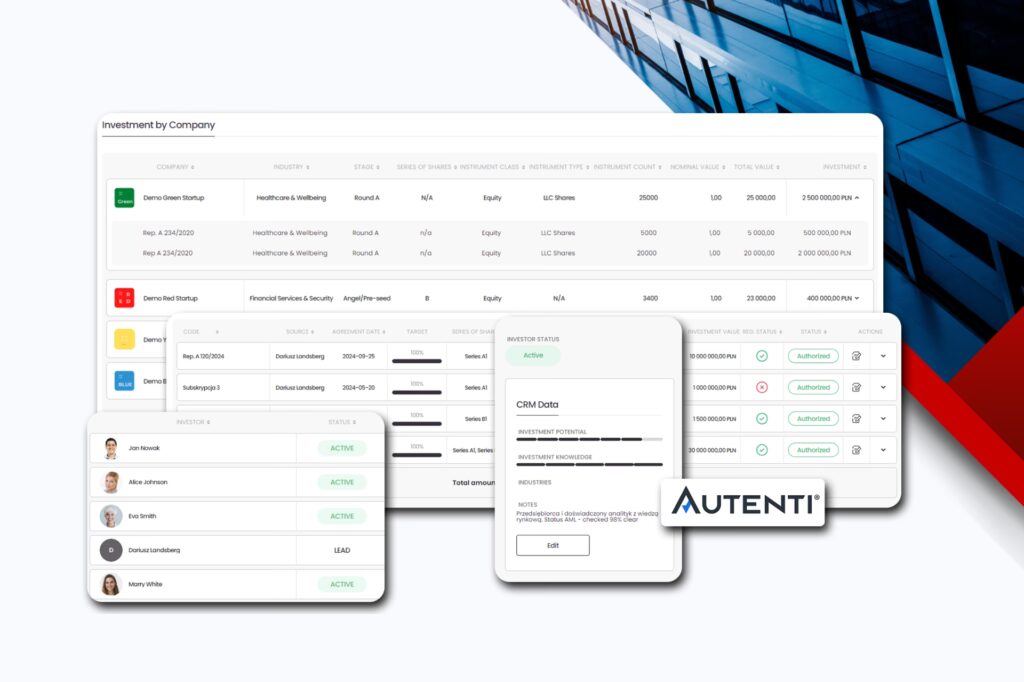Click the Active investor status badge
This screenshot has width=1024, height=682.
(533, 355)
